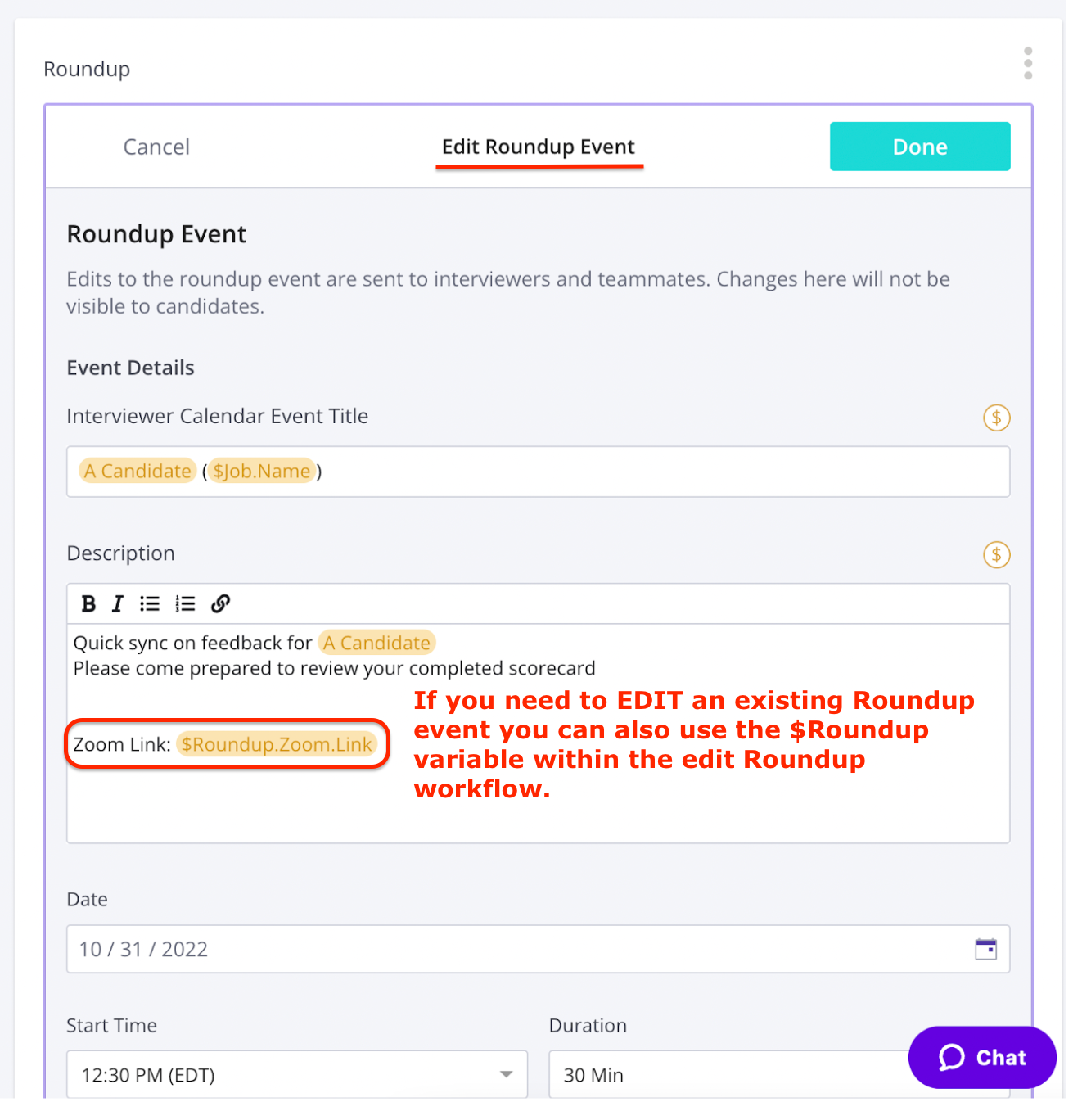Image resolution: width=1082 pixels, height=1120 pixels.
Task: Toggle italic formatting in description
Action: pyautogui.click(x=118, y=604)
